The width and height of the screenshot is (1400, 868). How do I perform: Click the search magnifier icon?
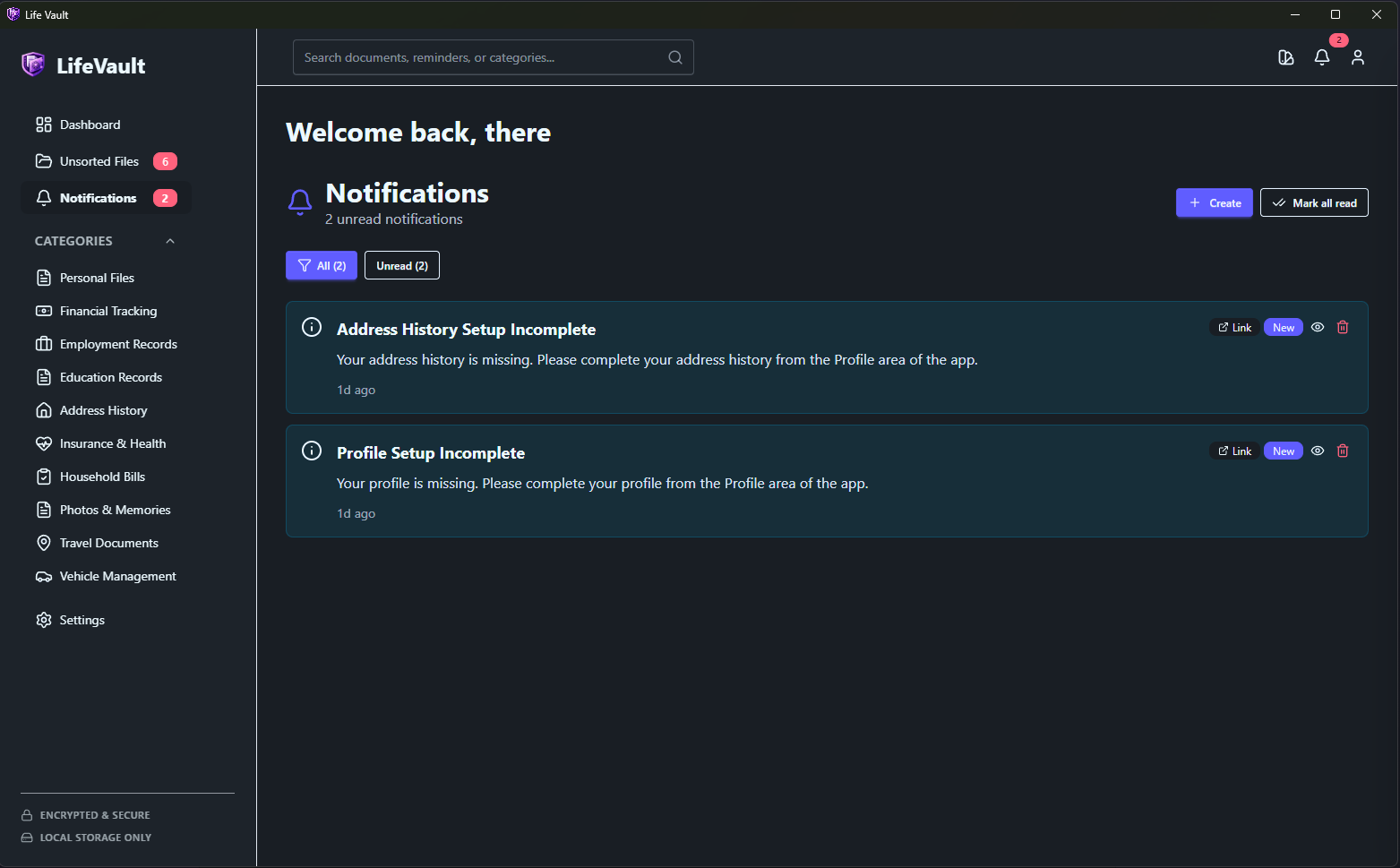tap(674, 56)
